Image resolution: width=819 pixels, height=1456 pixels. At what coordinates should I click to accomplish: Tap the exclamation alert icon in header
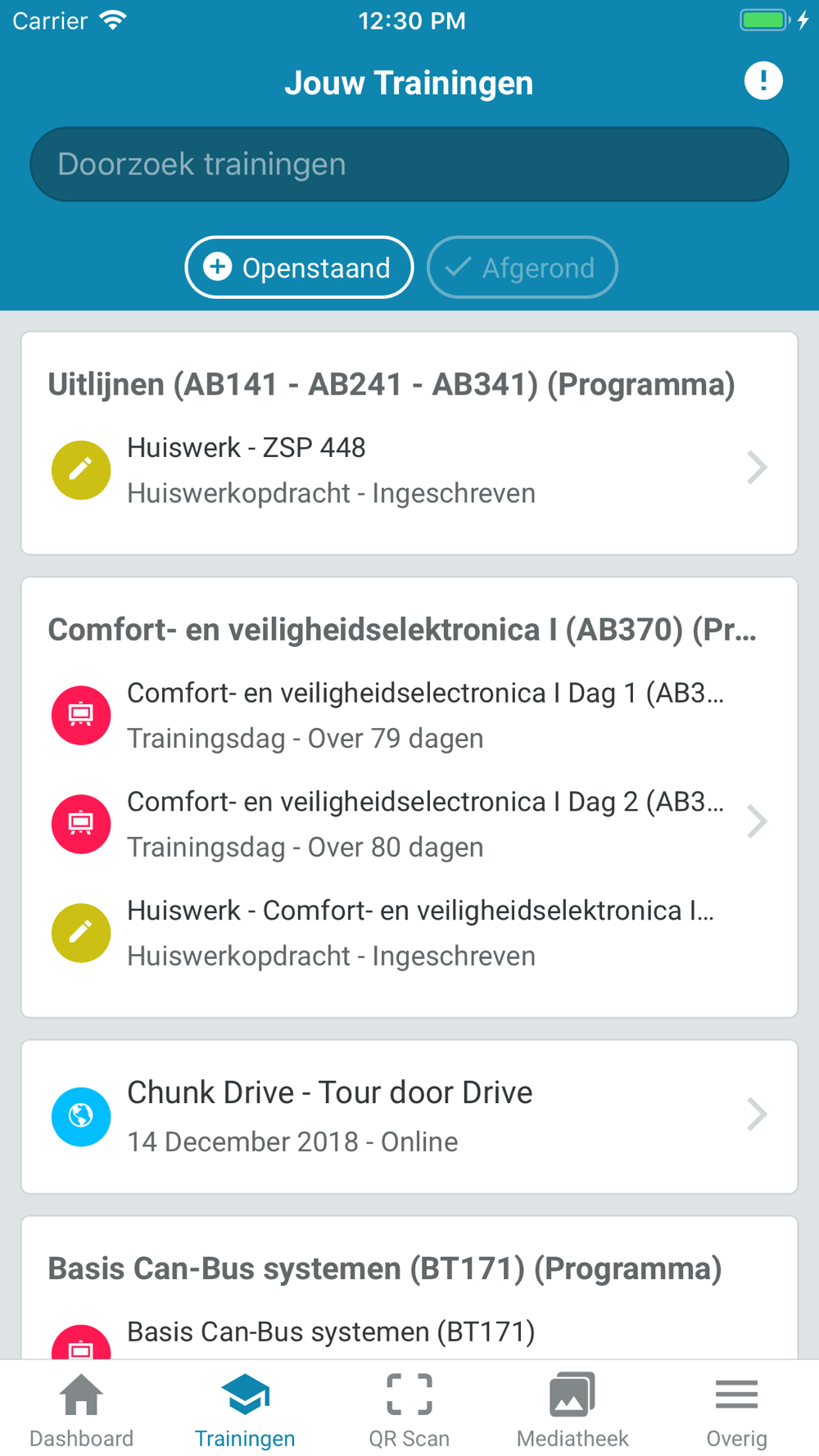763,81
